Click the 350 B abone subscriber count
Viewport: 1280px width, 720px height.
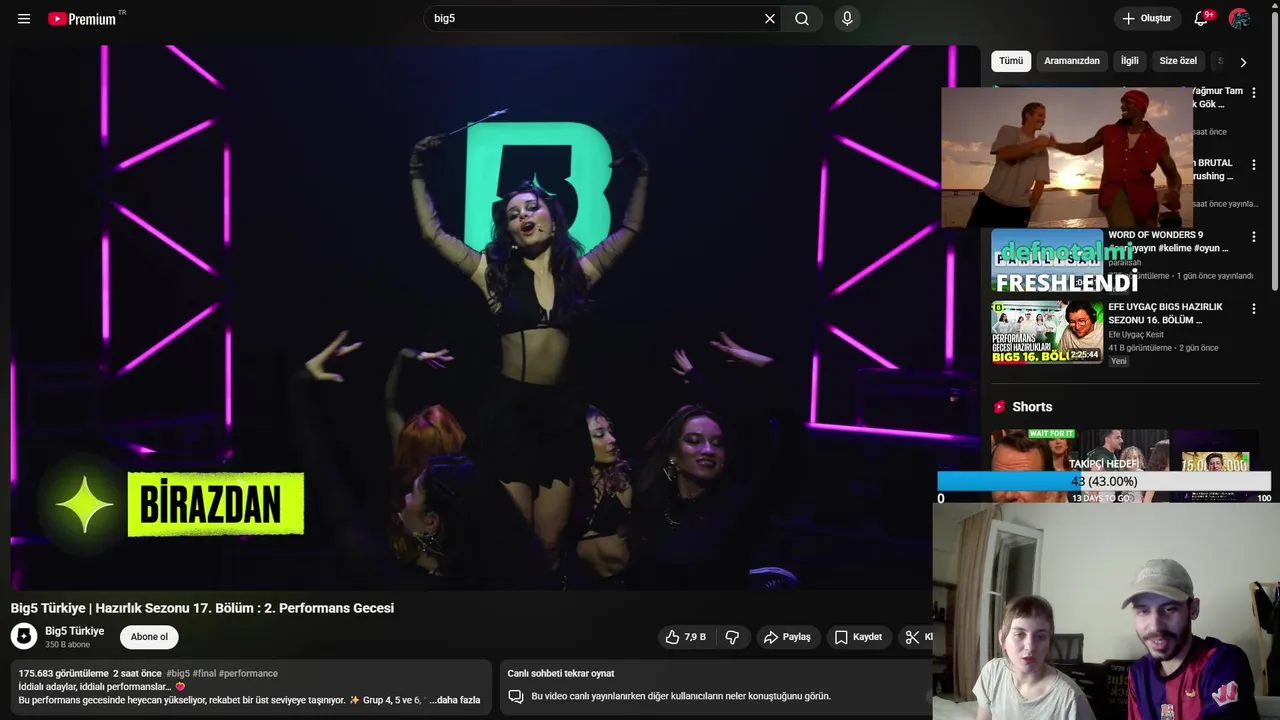point(67,645)
